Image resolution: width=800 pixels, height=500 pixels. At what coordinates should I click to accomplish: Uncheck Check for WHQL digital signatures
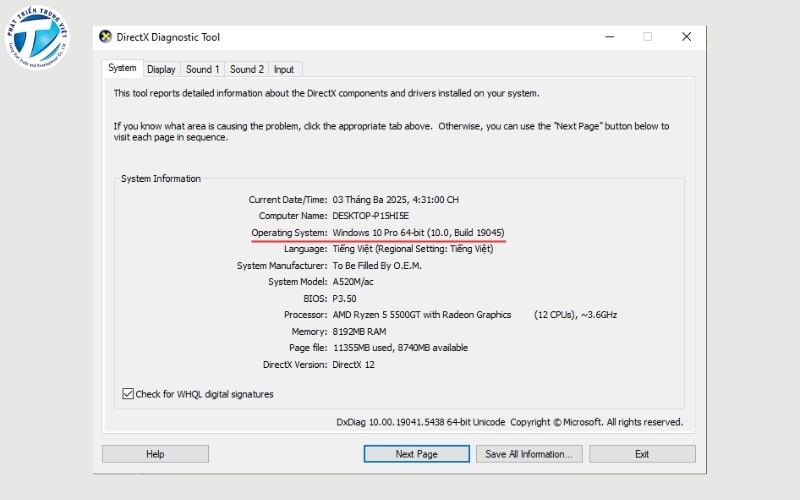coord(128,394)
